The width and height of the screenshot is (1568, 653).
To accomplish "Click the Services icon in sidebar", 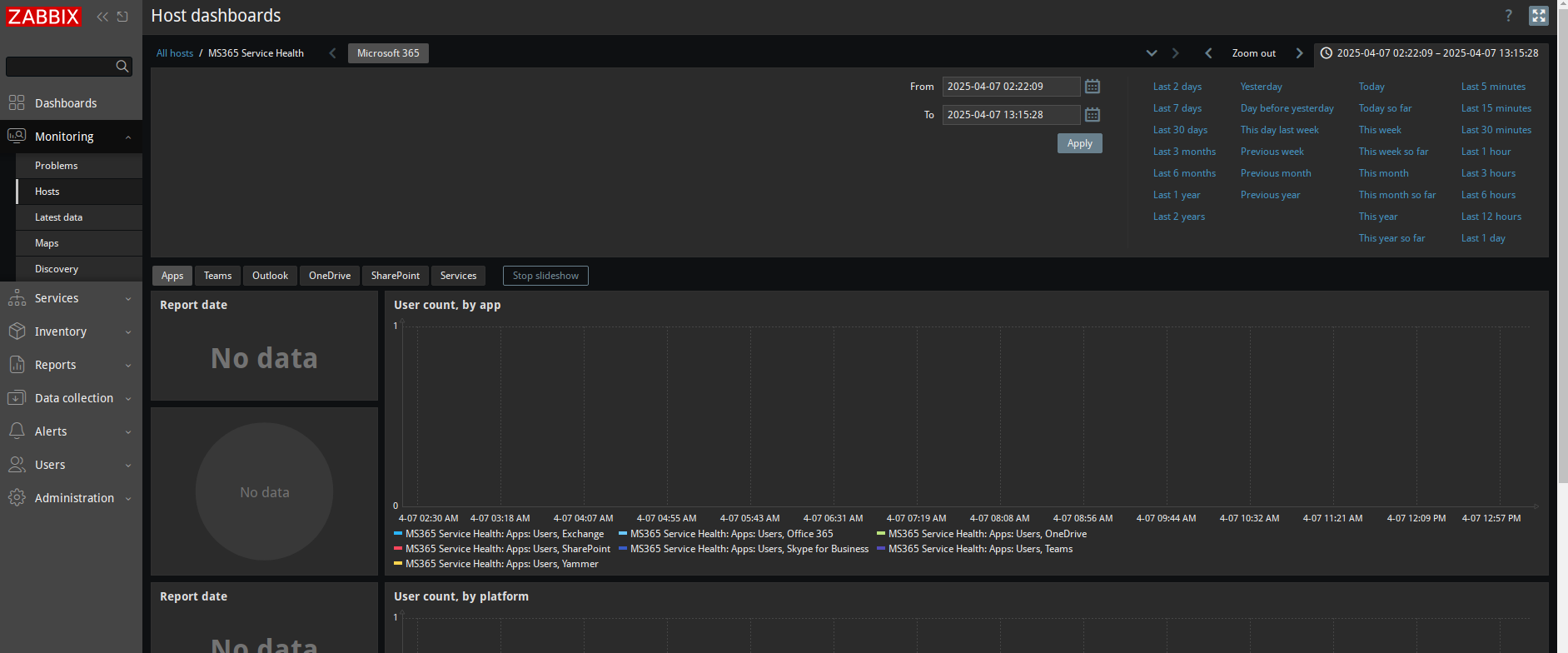I will pyautogui.click(x=17, y=298).
